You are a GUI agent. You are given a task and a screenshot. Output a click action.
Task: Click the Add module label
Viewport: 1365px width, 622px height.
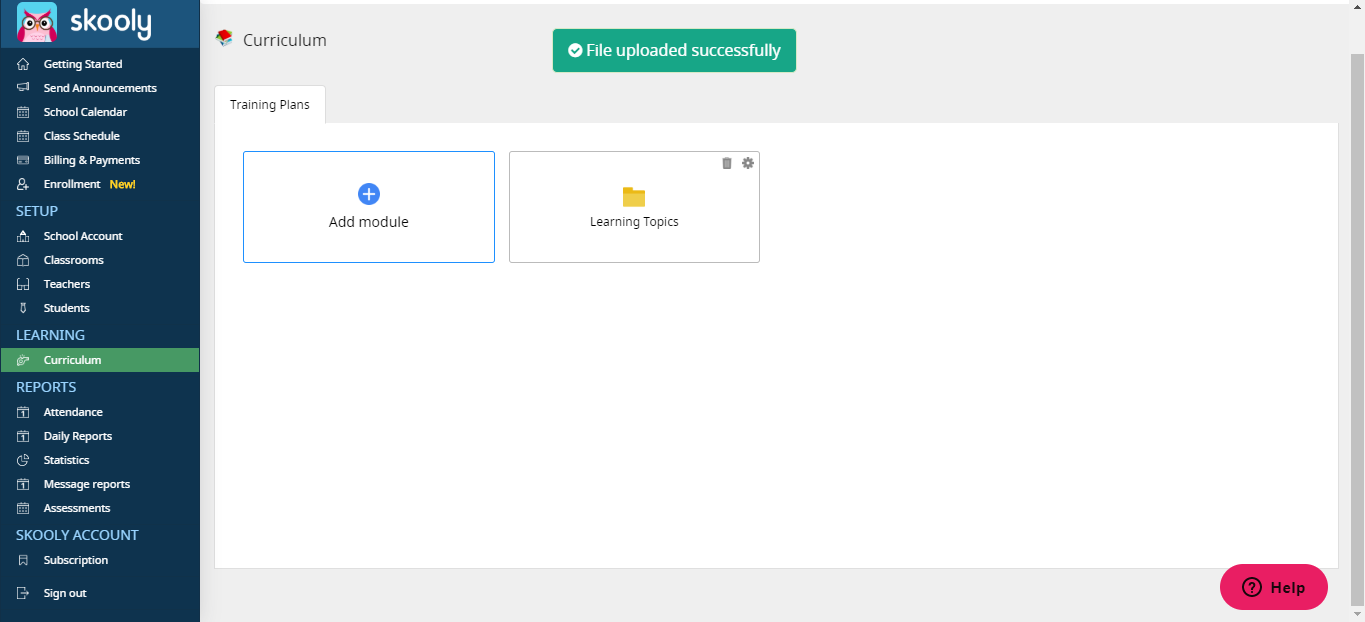point(369,222)
